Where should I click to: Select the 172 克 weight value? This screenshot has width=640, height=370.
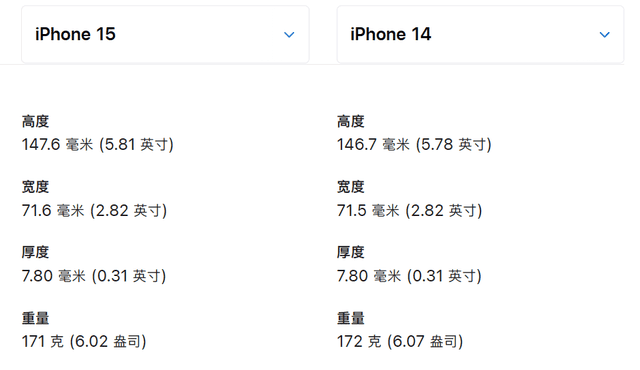[400, 341]
